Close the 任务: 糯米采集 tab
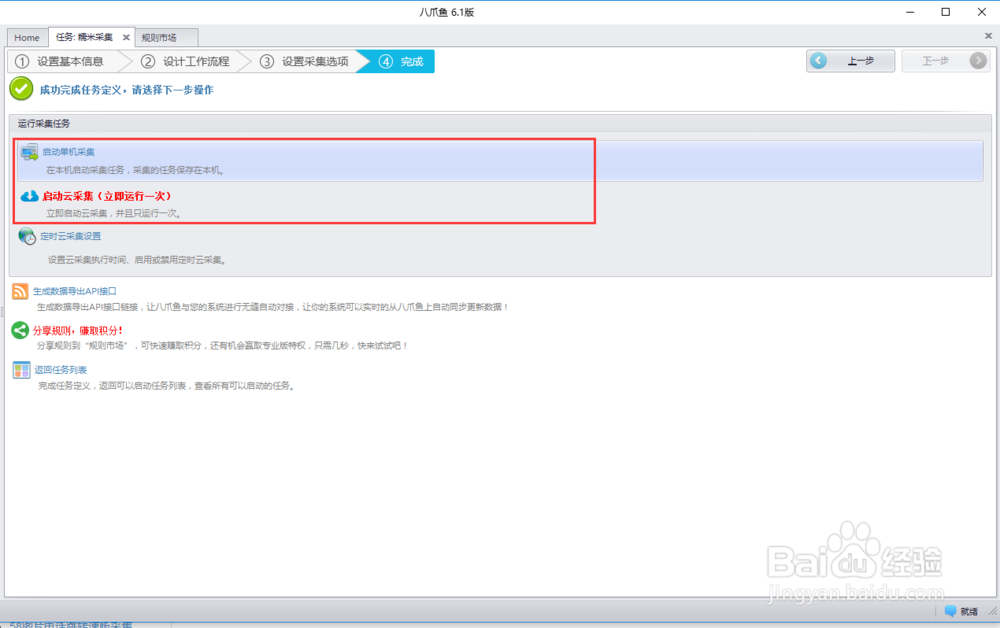This screenshot has height=628, width=1000. point(126,38)
